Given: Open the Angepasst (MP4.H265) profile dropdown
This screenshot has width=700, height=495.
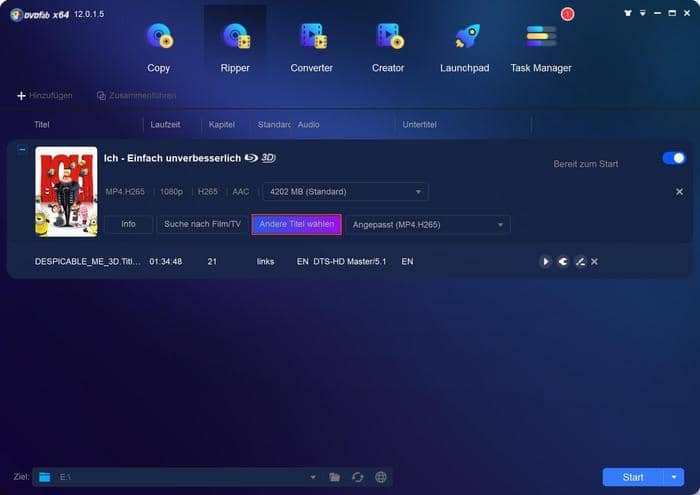Looking at the screenshot, I should pos(428,225).
